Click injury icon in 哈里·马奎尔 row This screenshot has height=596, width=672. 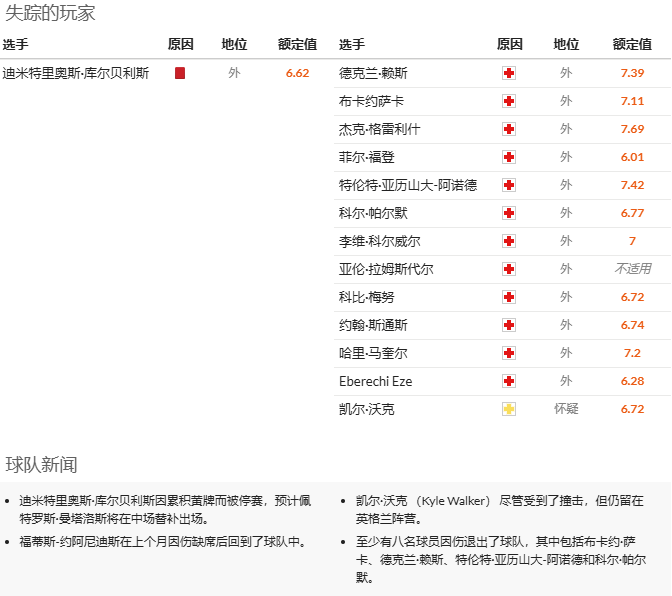(509, 353)
